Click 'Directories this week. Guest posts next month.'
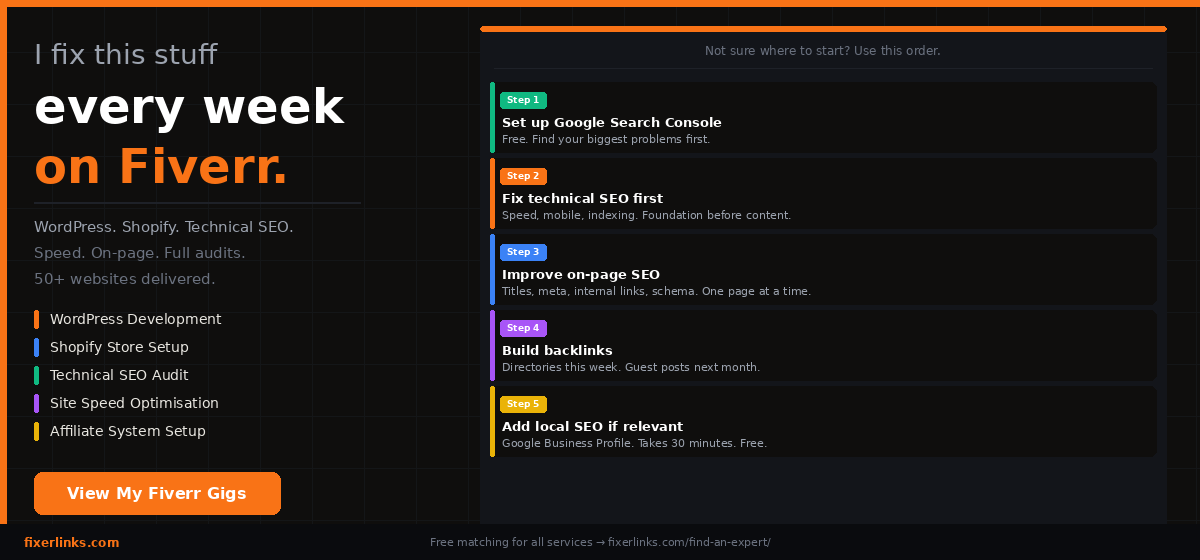This screenshot has width=1200, height=560. 631,367
